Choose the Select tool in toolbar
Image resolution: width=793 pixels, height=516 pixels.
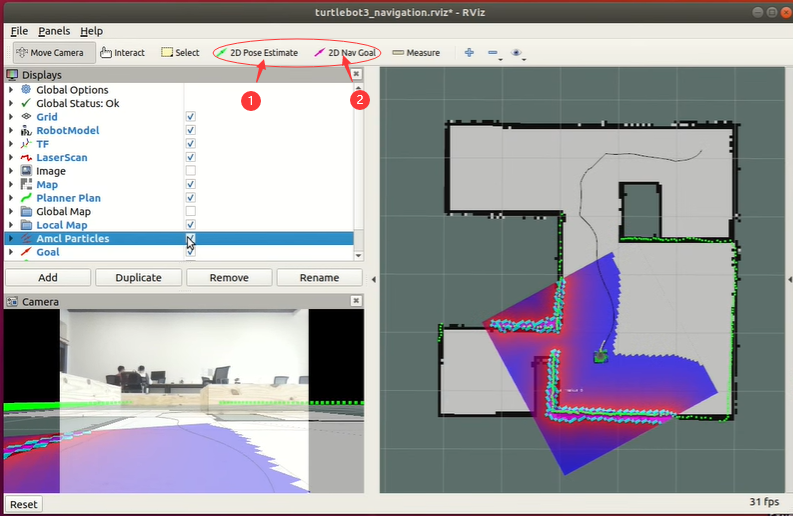[x=180, y=53]
